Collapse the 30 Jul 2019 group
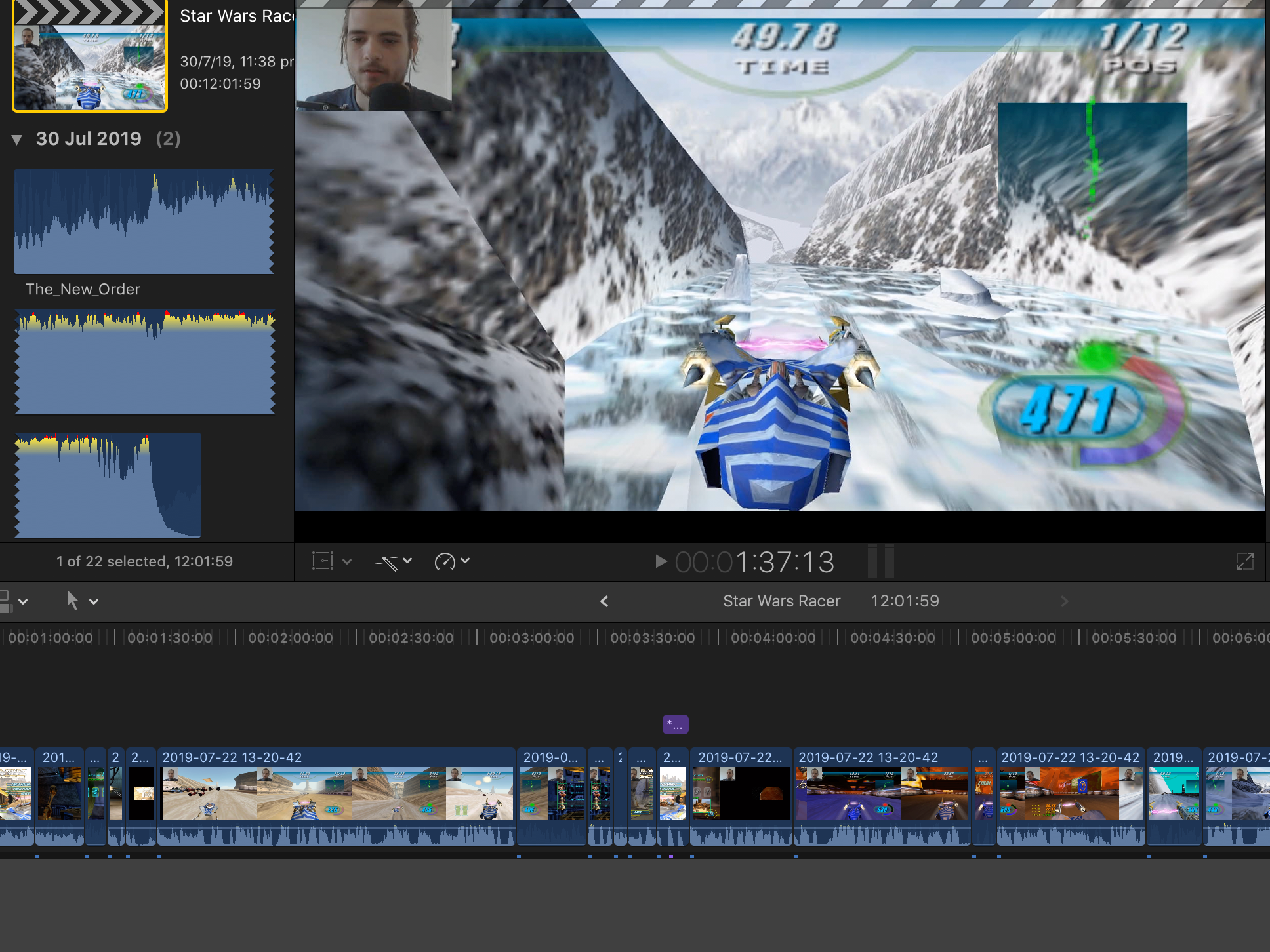 point(17,139)
